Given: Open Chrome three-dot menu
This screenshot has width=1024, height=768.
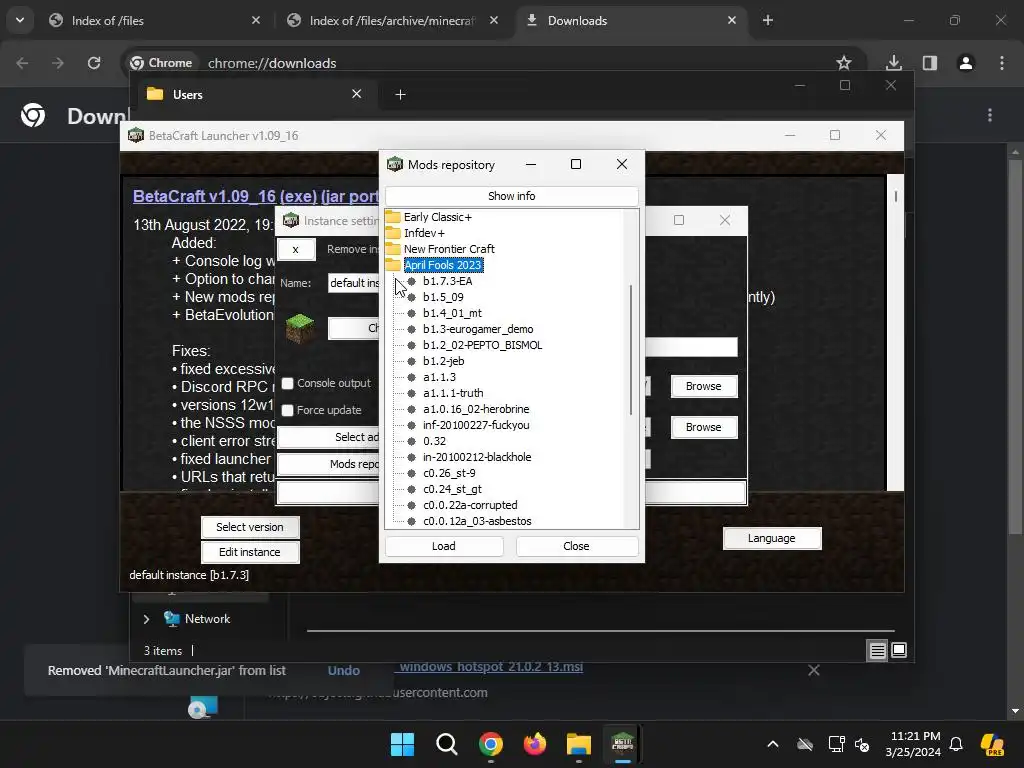Looking at the screenshot, I should point(1002,63).
